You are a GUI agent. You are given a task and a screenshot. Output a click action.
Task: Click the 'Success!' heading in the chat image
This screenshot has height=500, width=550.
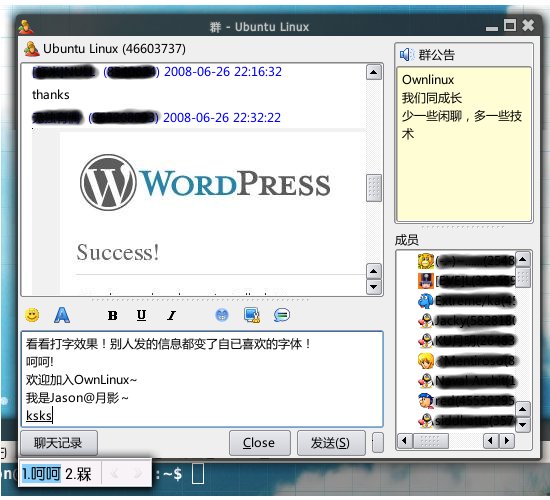click(118, 252)
